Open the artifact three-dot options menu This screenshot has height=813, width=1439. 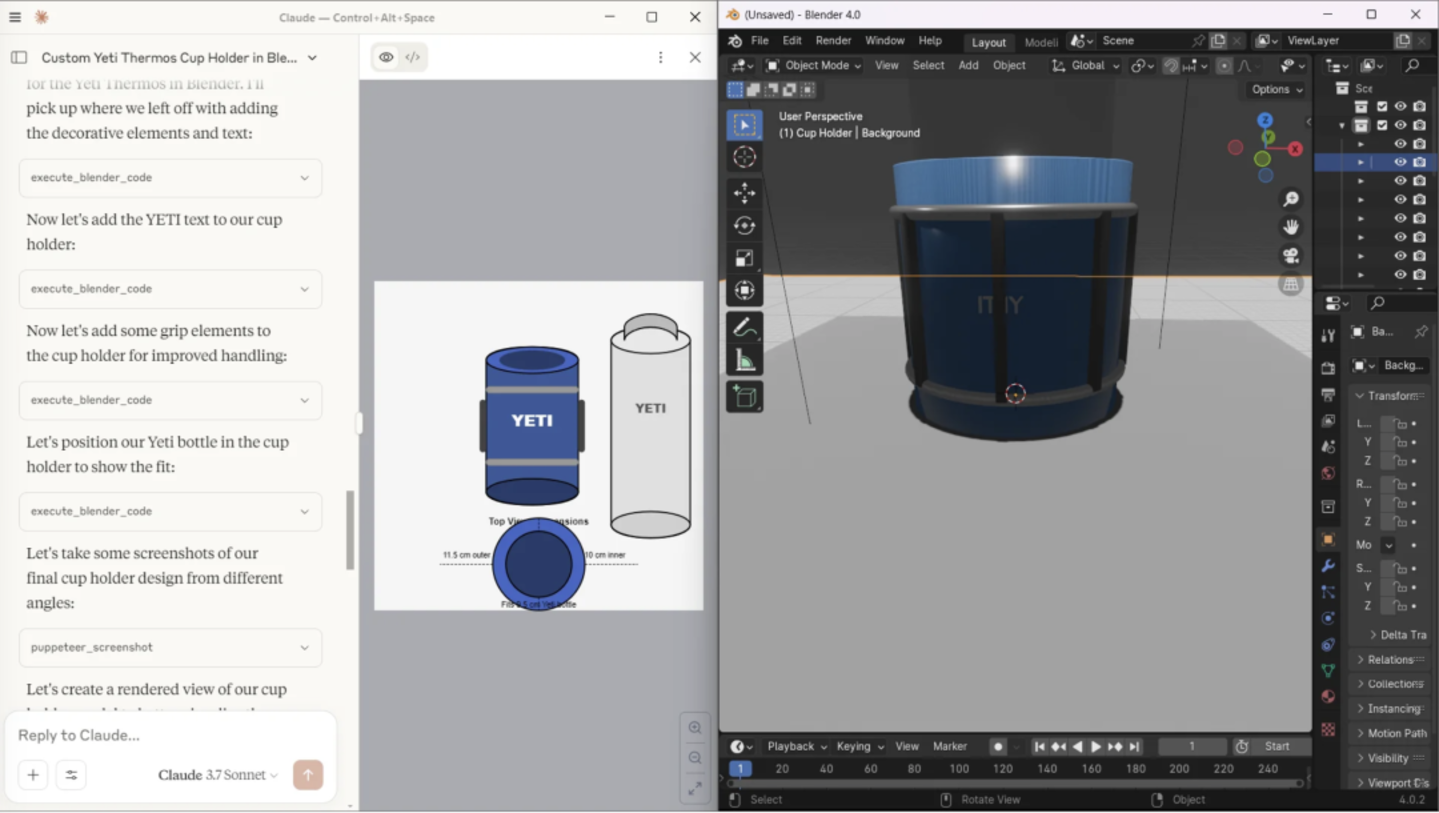[660, 58]
